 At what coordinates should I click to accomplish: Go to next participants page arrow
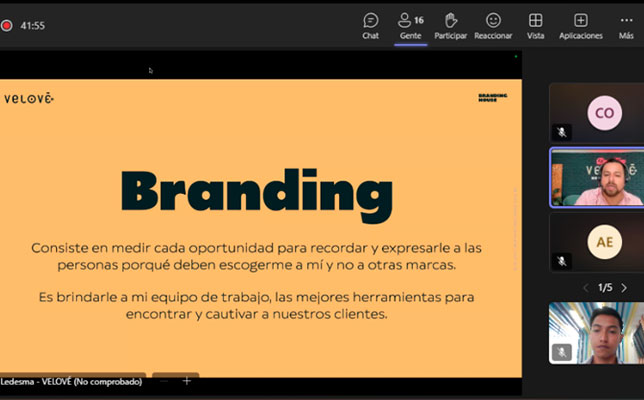point(624,288)
